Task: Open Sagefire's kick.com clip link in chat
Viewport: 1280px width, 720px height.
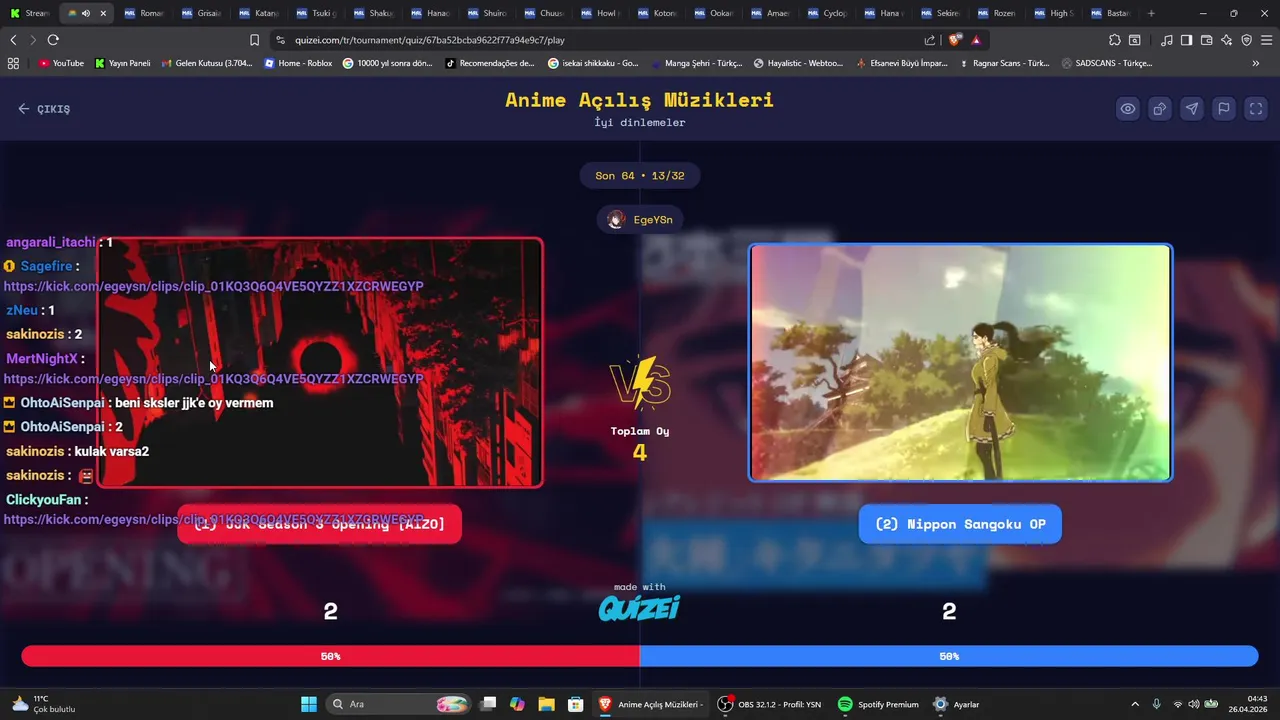Action: (x=213, y=286)
